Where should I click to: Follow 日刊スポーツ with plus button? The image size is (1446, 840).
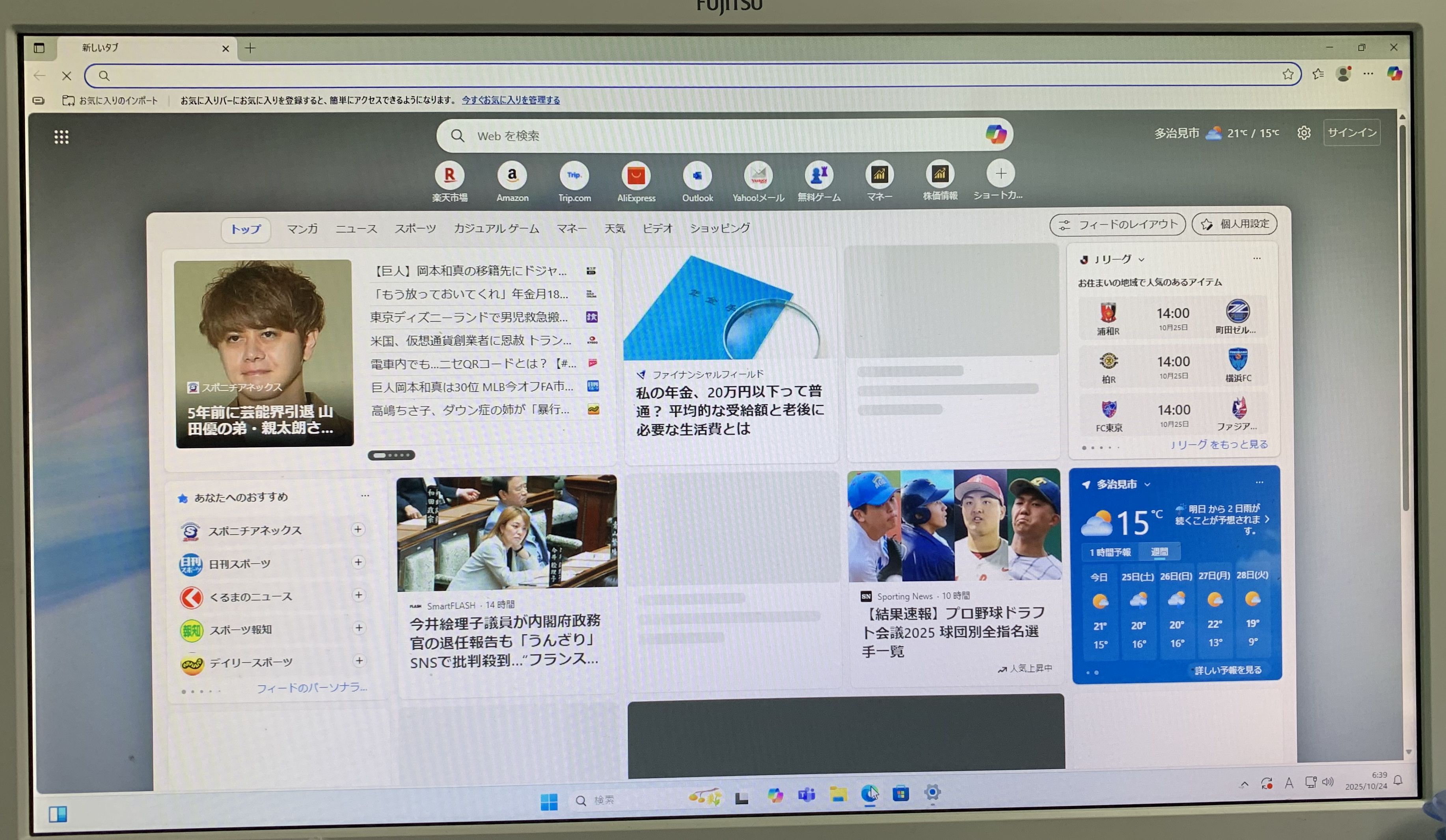coord(358,562)
